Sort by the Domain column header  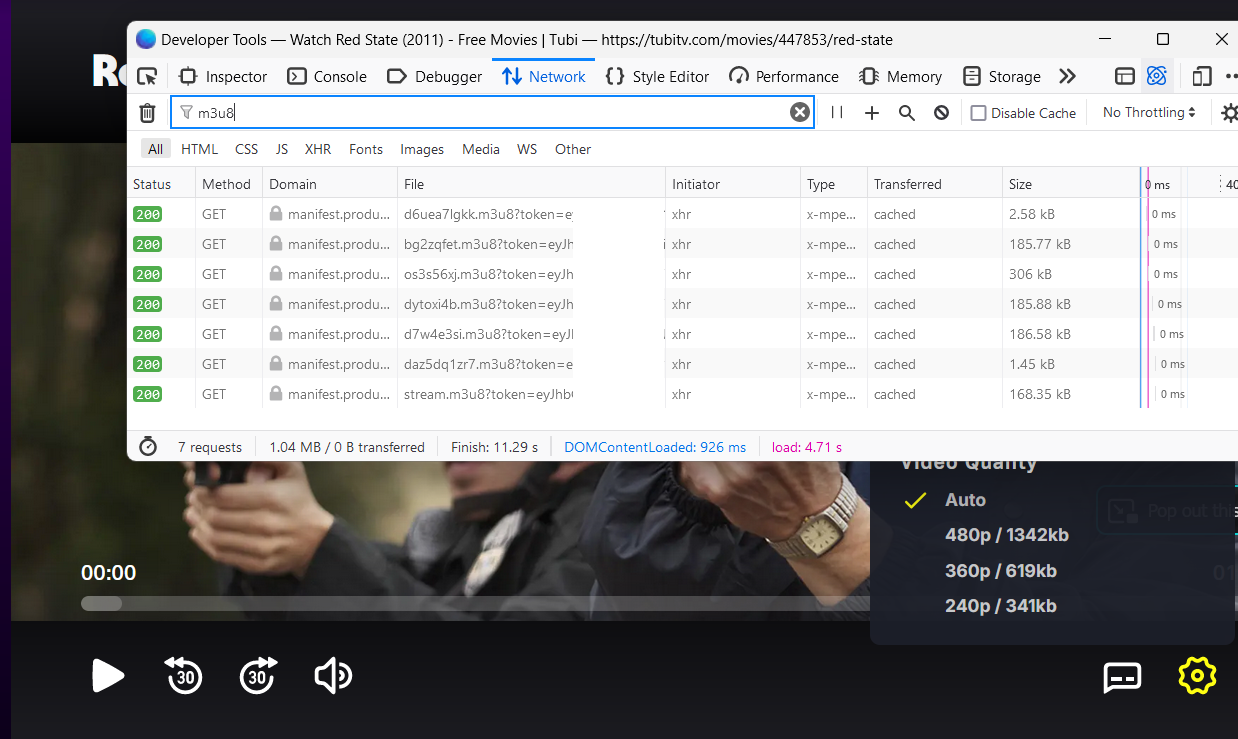(x=330, y=184)
